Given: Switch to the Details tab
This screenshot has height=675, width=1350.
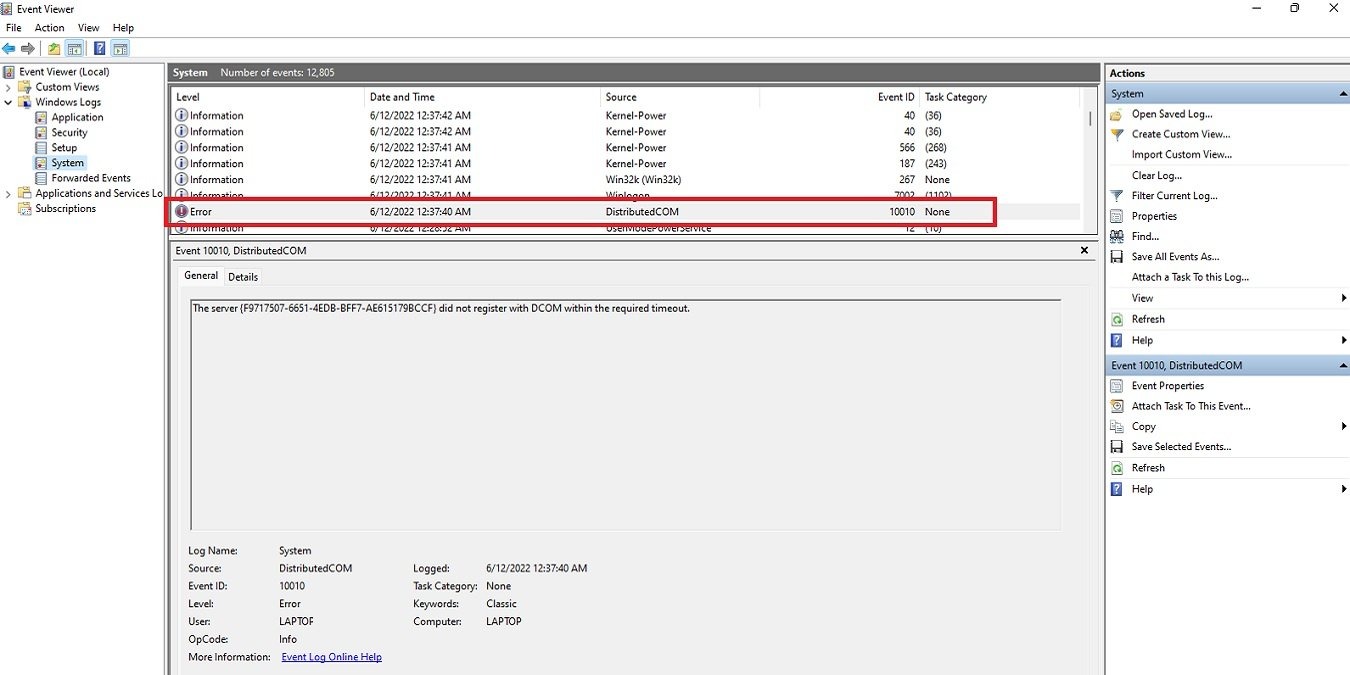Looking at the screenshot, I should (x=243, y=276).
